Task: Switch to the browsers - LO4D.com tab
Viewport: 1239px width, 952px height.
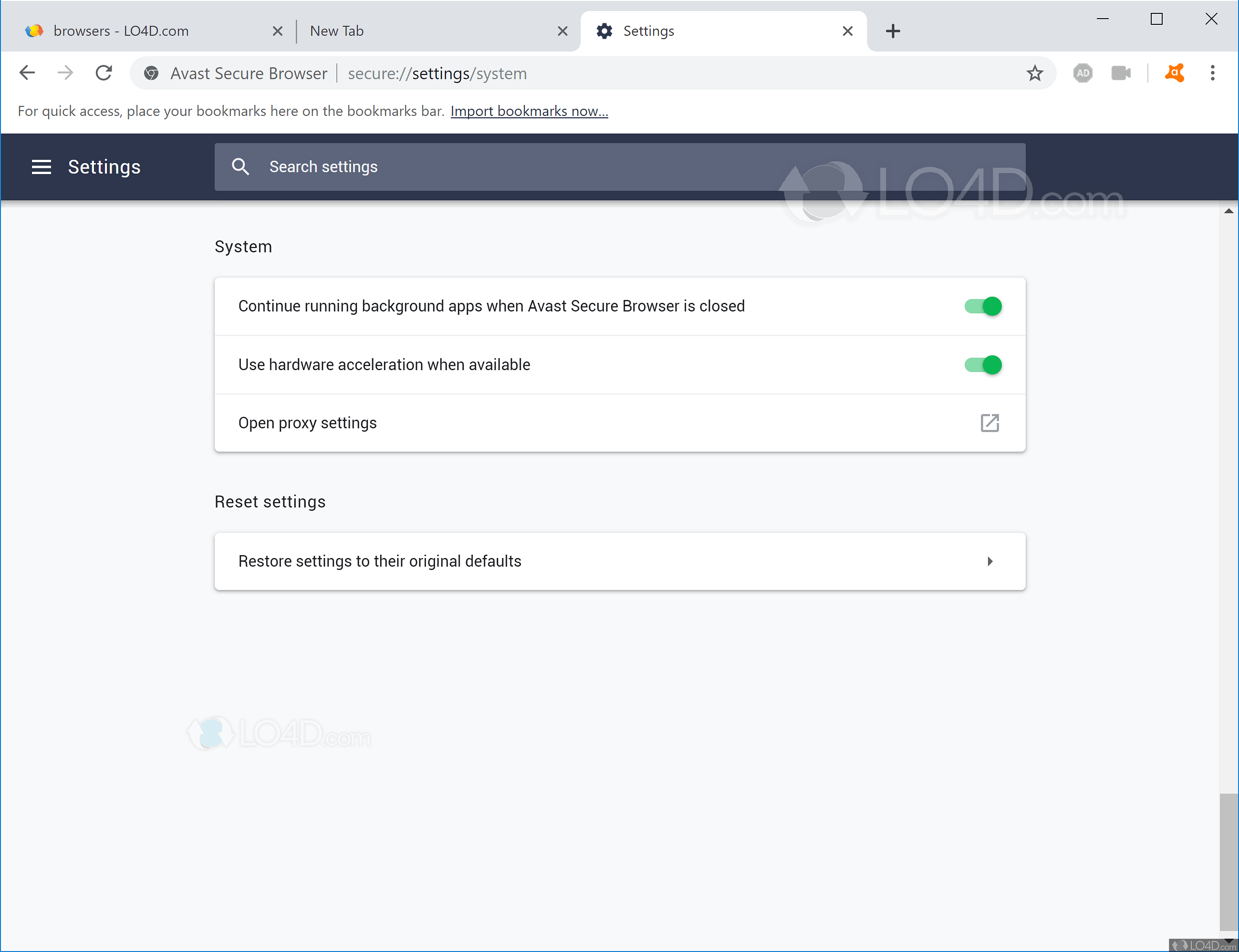Action: tap(121, 31)
